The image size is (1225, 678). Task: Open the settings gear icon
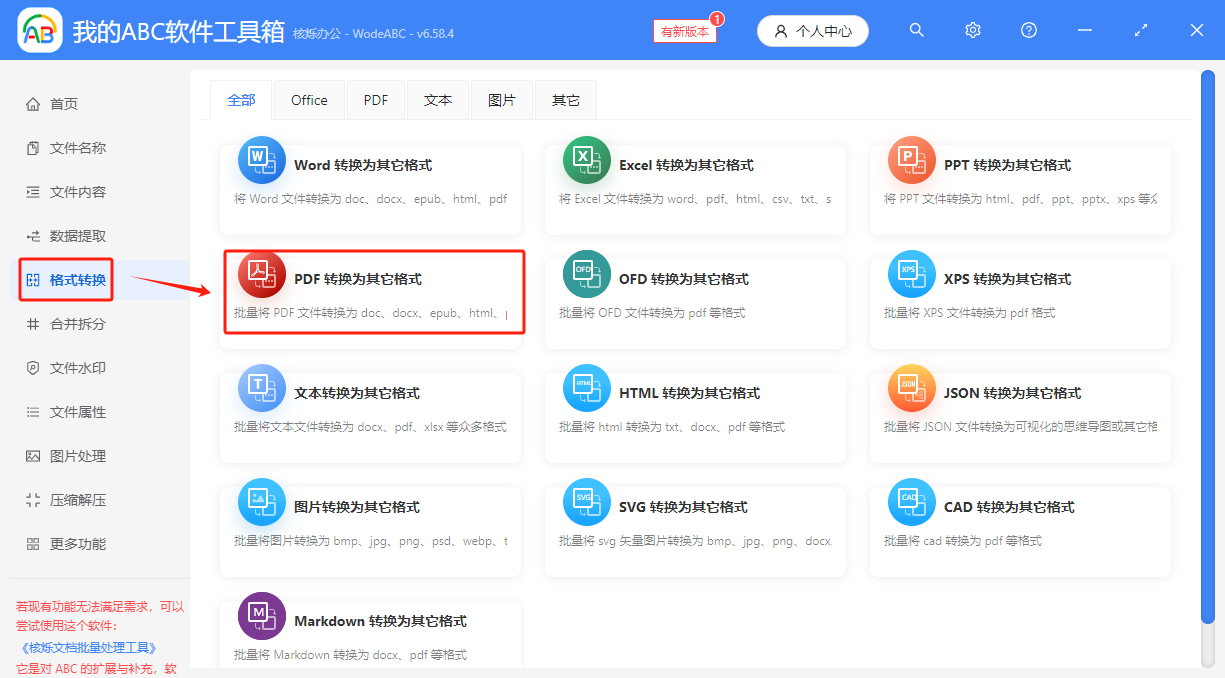(972, 30)
